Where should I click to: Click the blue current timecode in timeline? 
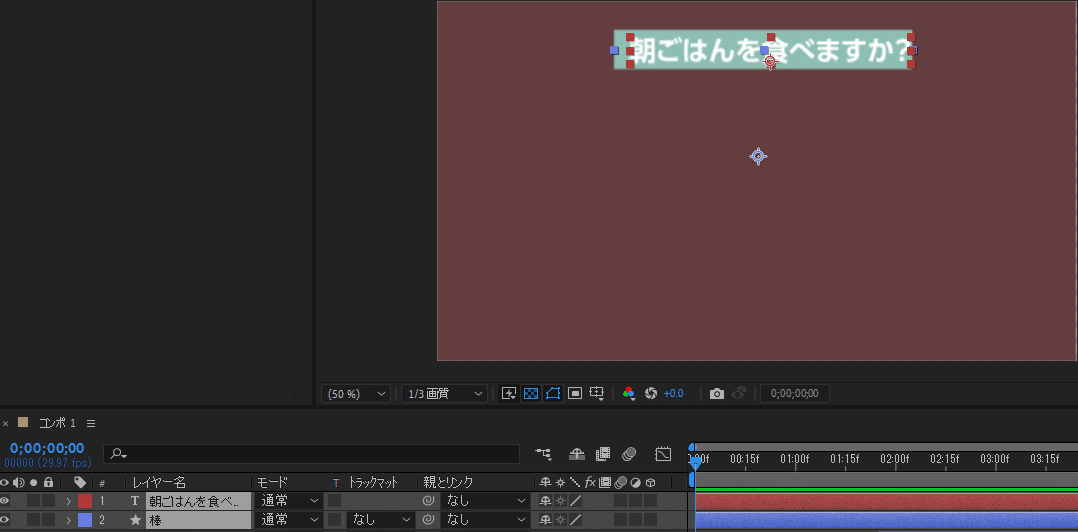(x=47, y=448)
